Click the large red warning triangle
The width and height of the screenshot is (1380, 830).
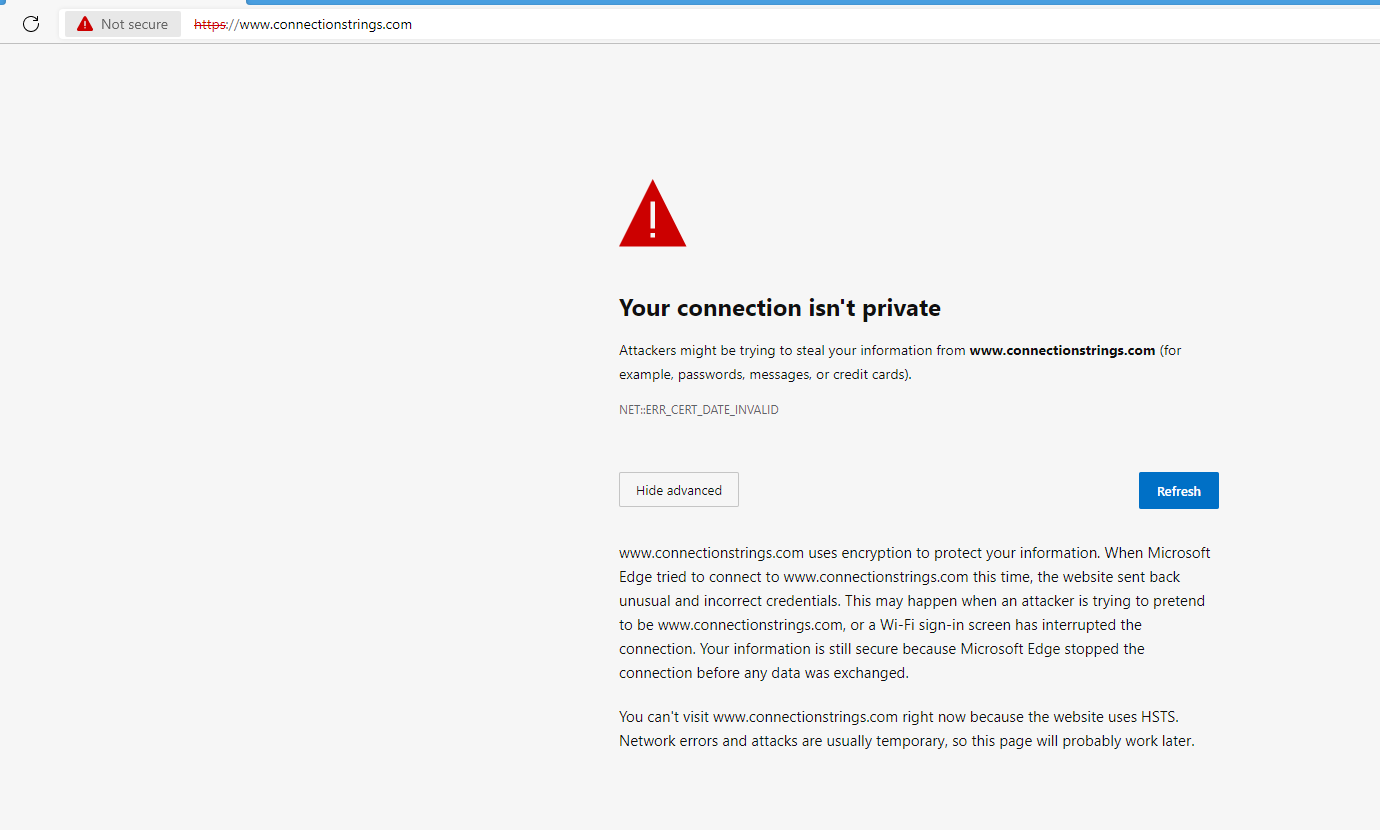[x=653, y=213]
